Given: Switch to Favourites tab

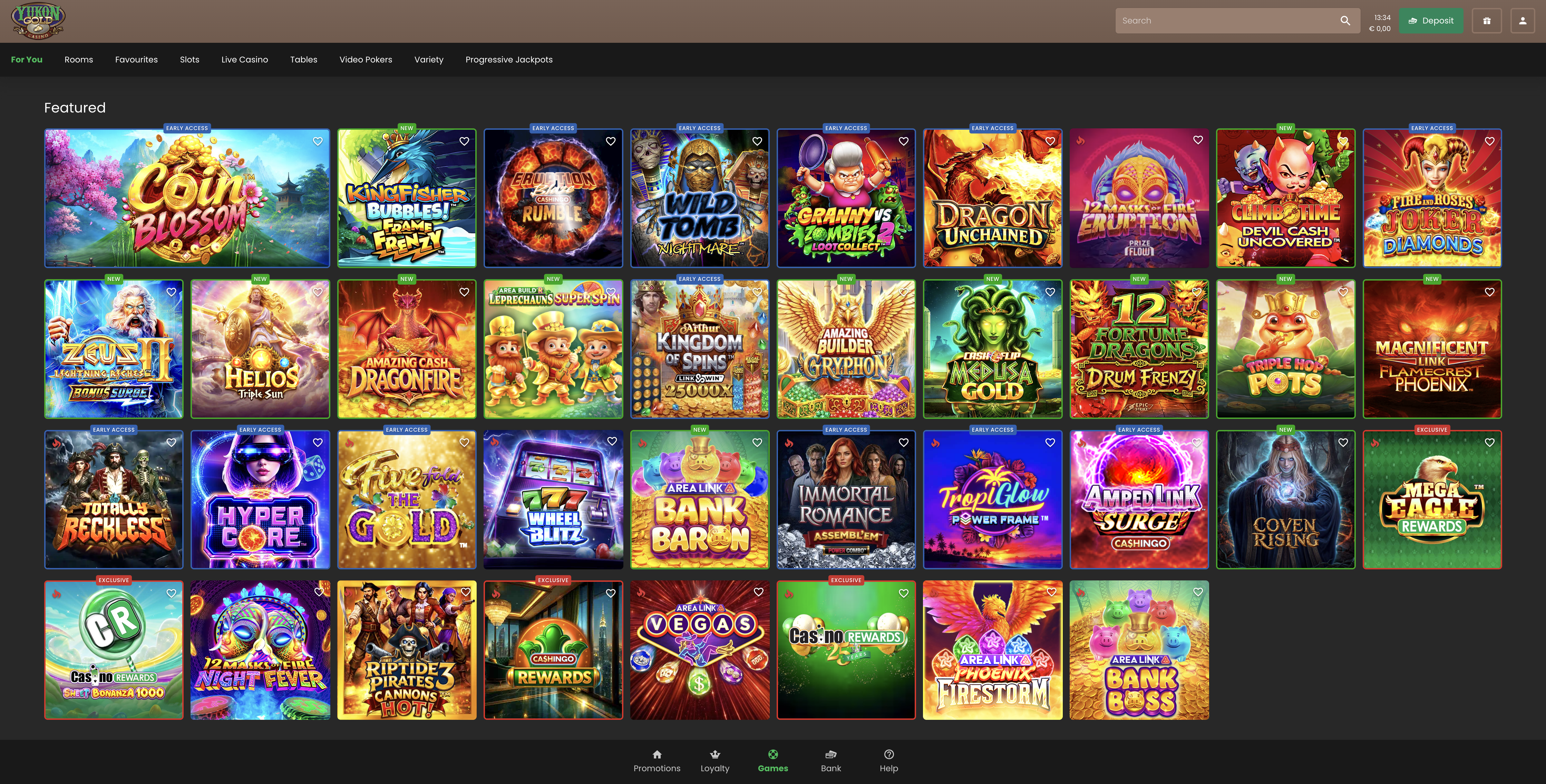Looking at the screenshot, I should click(136, 59).
